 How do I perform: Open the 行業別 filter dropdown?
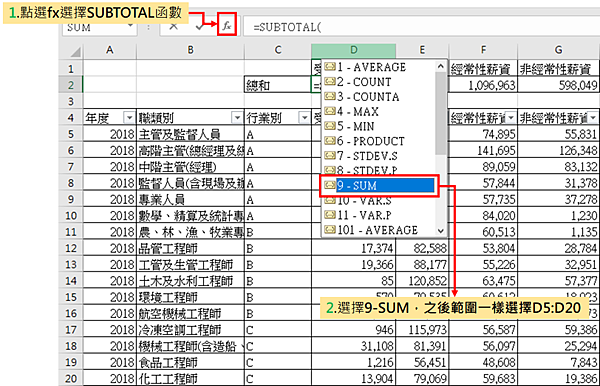(x=305, y=117)
